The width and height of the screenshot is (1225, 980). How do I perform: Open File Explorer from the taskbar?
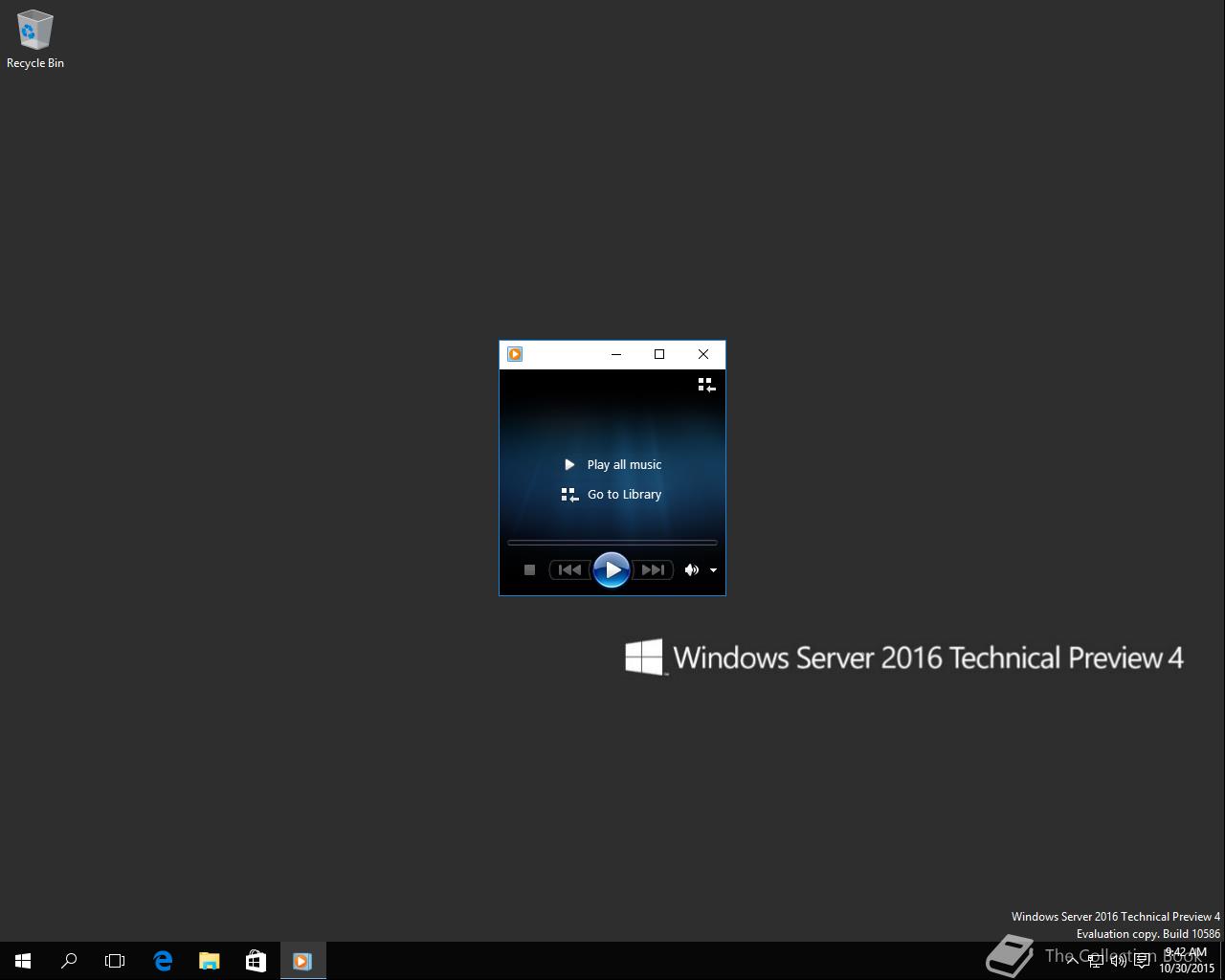point(209,961)
